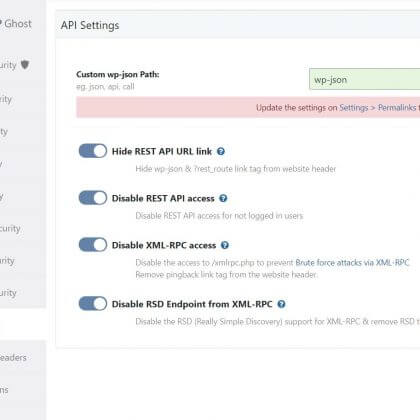Focus the Custom wp-json Path field
The width and height of the screenshot is (420, 420).
pos(364,79)
